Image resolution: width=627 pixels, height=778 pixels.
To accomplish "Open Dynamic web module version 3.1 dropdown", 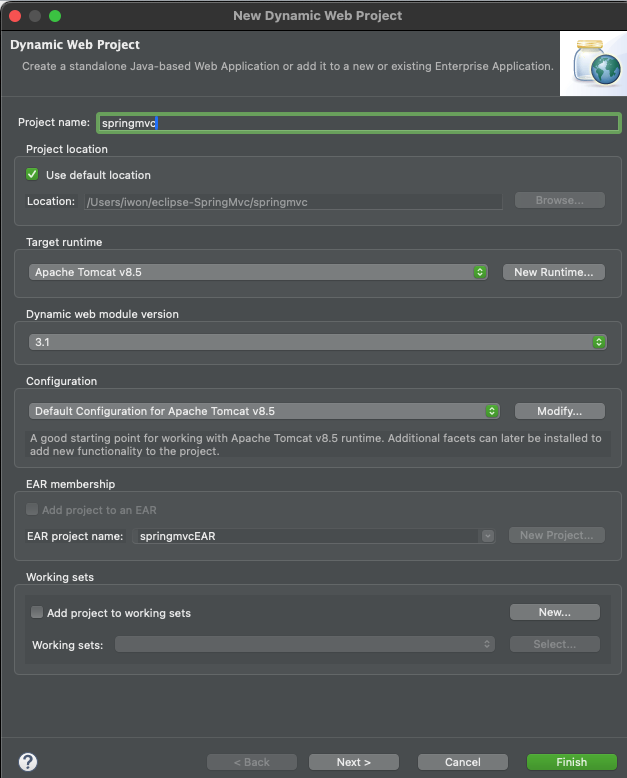I will point(317,342).
